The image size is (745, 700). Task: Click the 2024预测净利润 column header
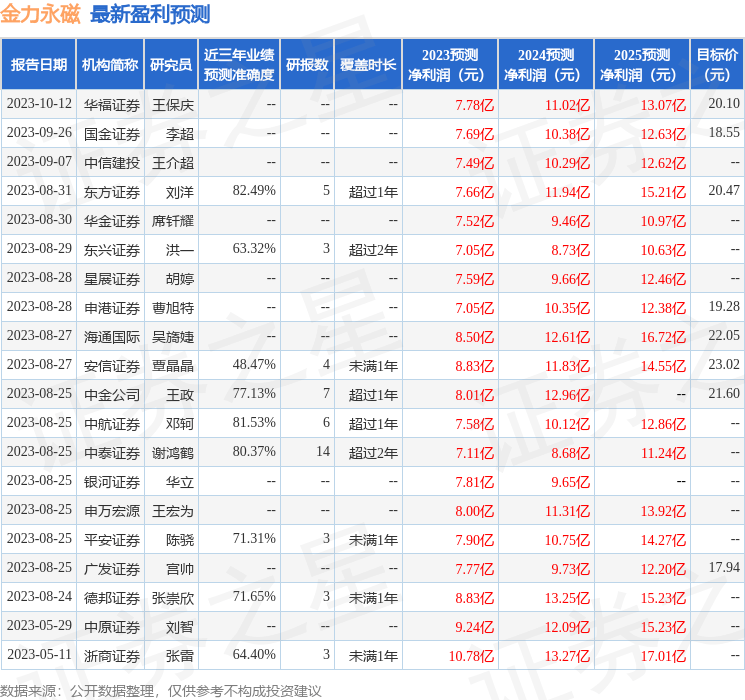point(546,65)
